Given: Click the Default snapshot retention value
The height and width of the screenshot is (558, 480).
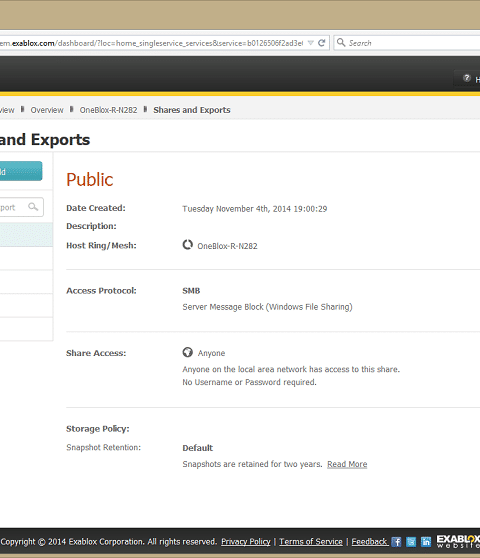Looking at the screenshot, I should click(197, 448).
